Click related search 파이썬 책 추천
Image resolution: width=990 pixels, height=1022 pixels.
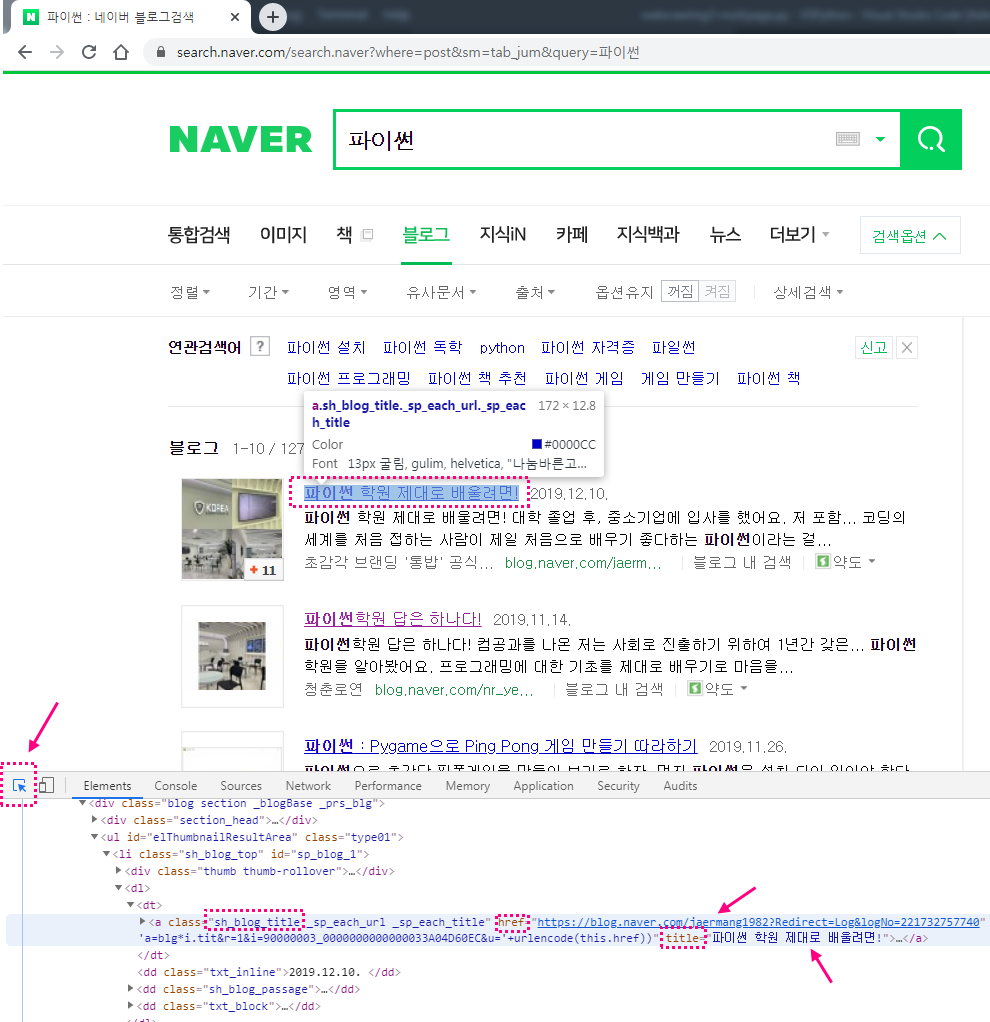(477, 378)
